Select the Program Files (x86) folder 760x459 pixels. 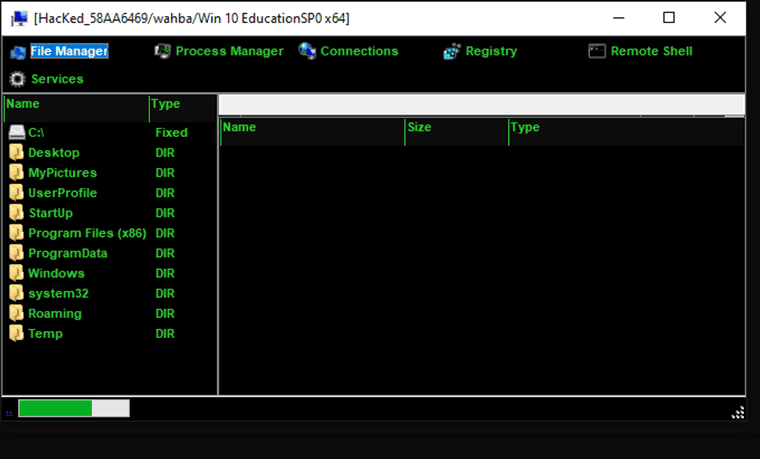87,233
